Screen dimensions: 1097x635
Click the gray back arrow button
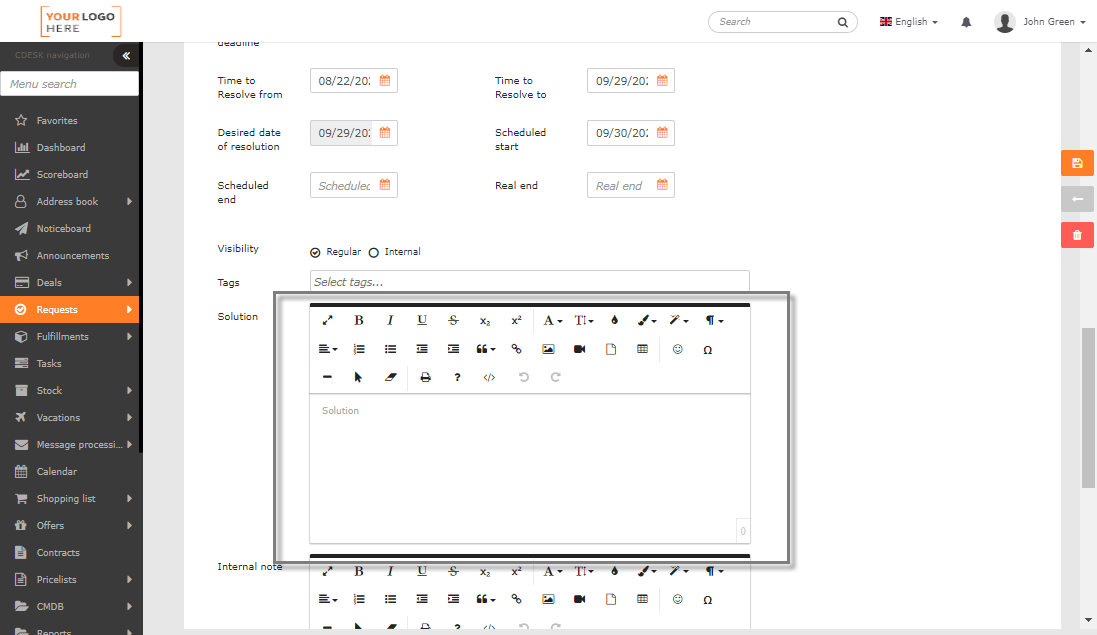(x=1077, y=199)
